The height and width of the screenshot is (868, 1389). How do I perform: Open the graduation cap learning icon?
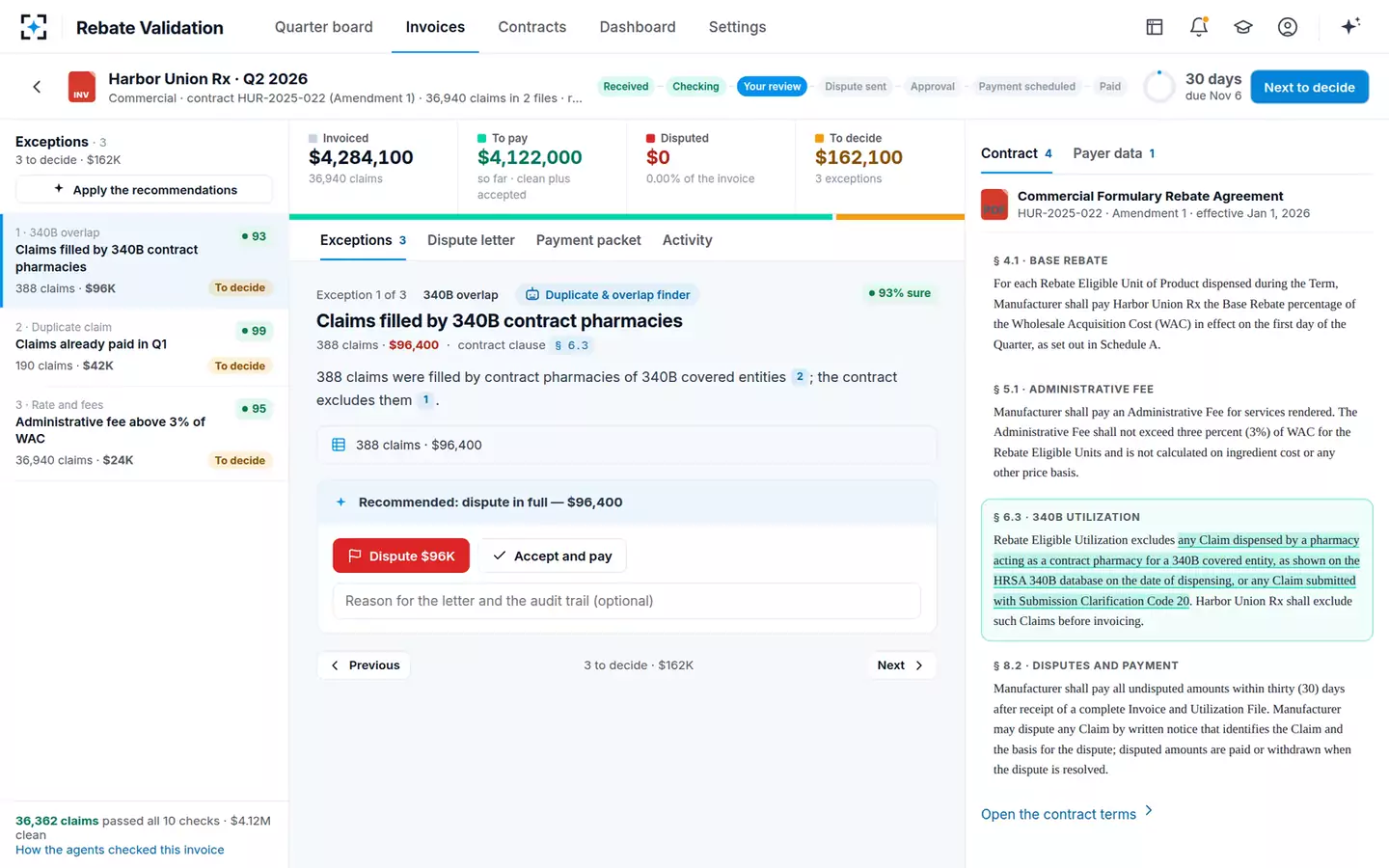[x=1243, y=27]
